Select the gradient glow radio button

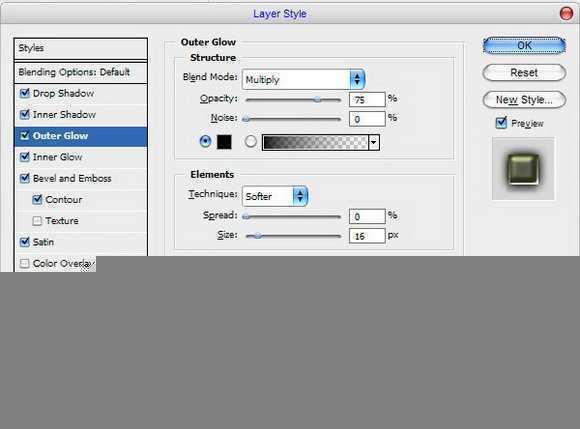click(x=250, y=142)
